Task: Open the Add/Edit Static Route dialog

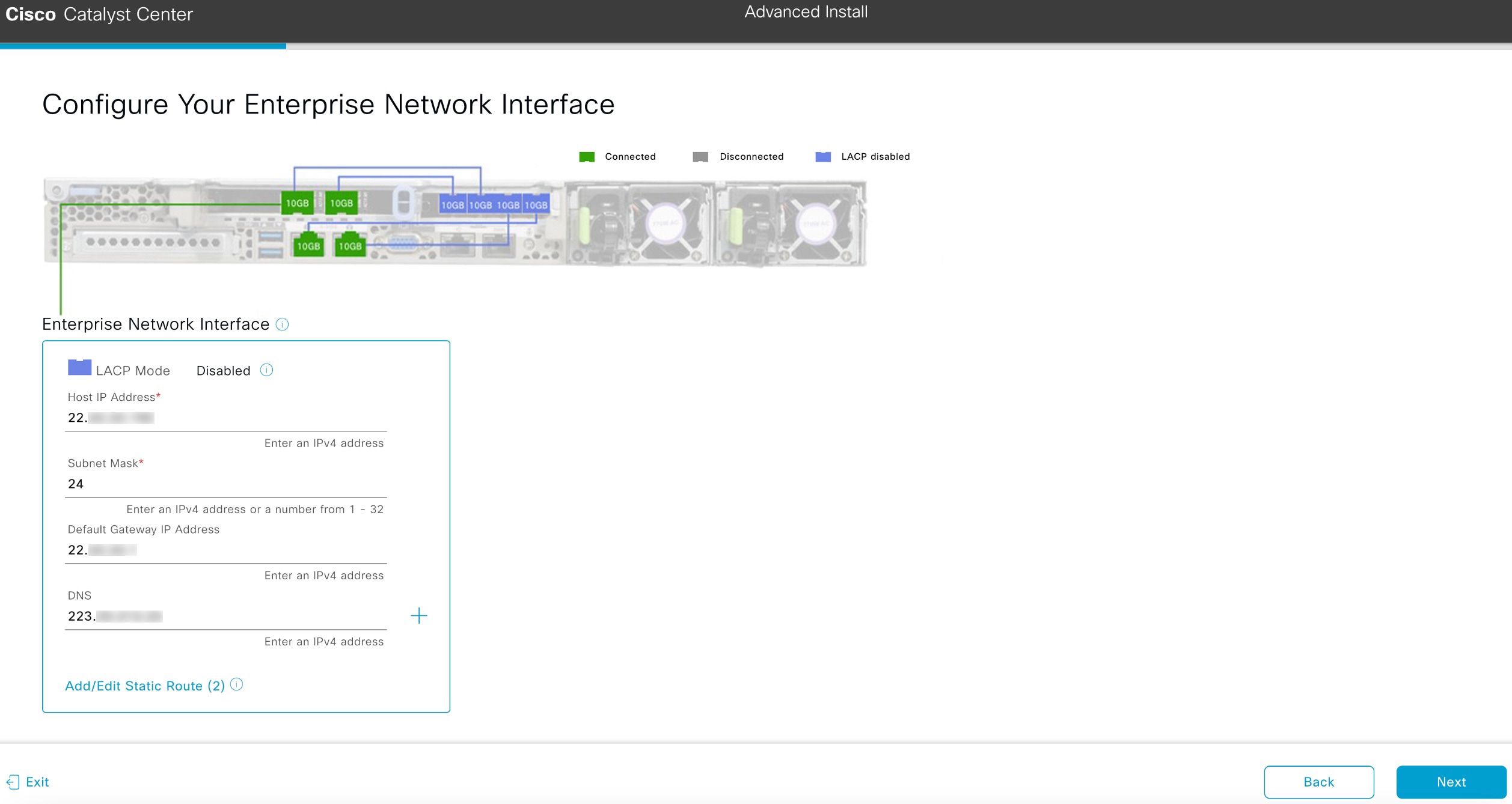Action: [x=144, y=686]
